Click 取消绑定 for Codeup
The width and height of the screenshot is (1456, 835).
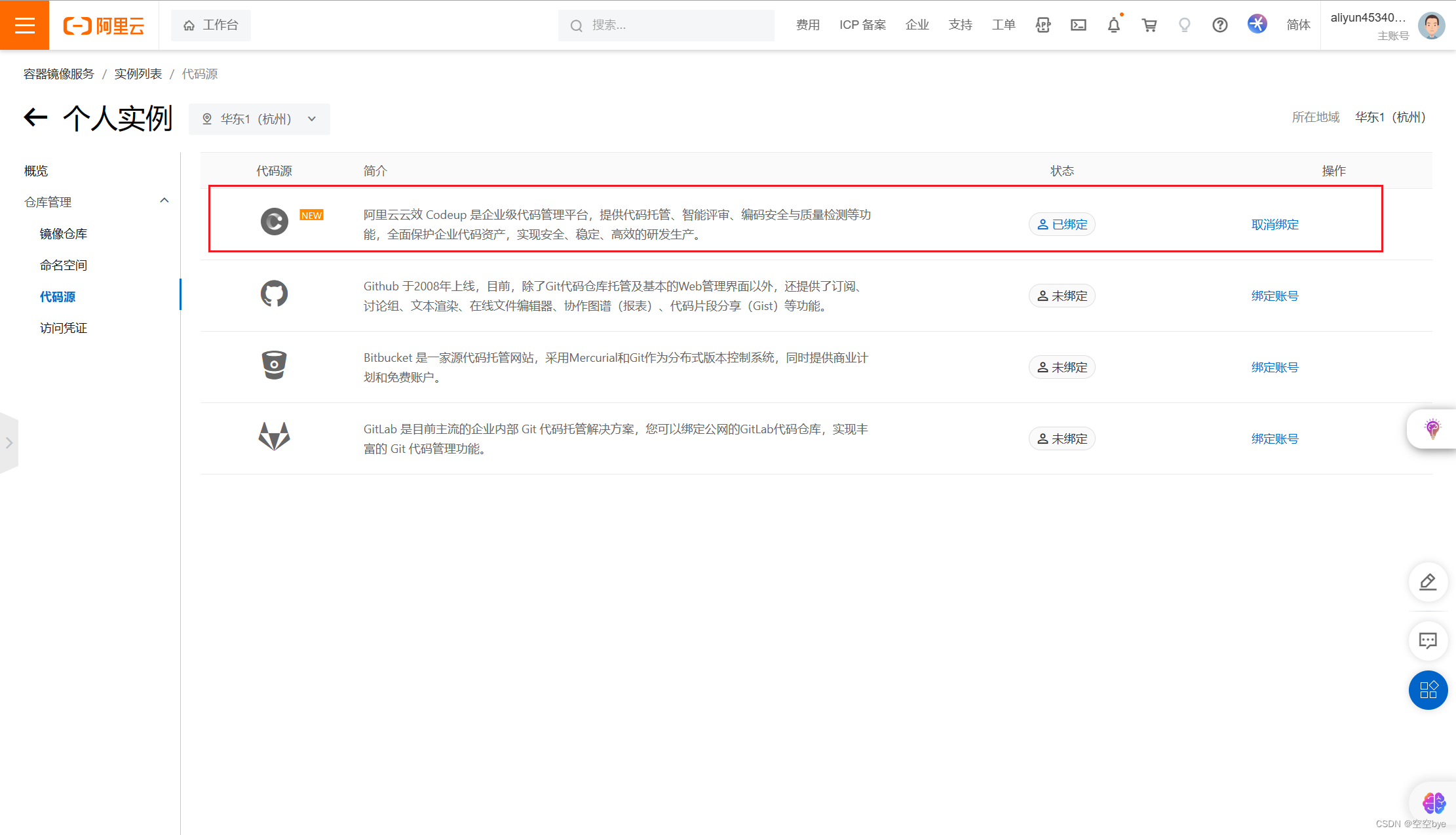pyautogui.click(x=1275, y=225)
